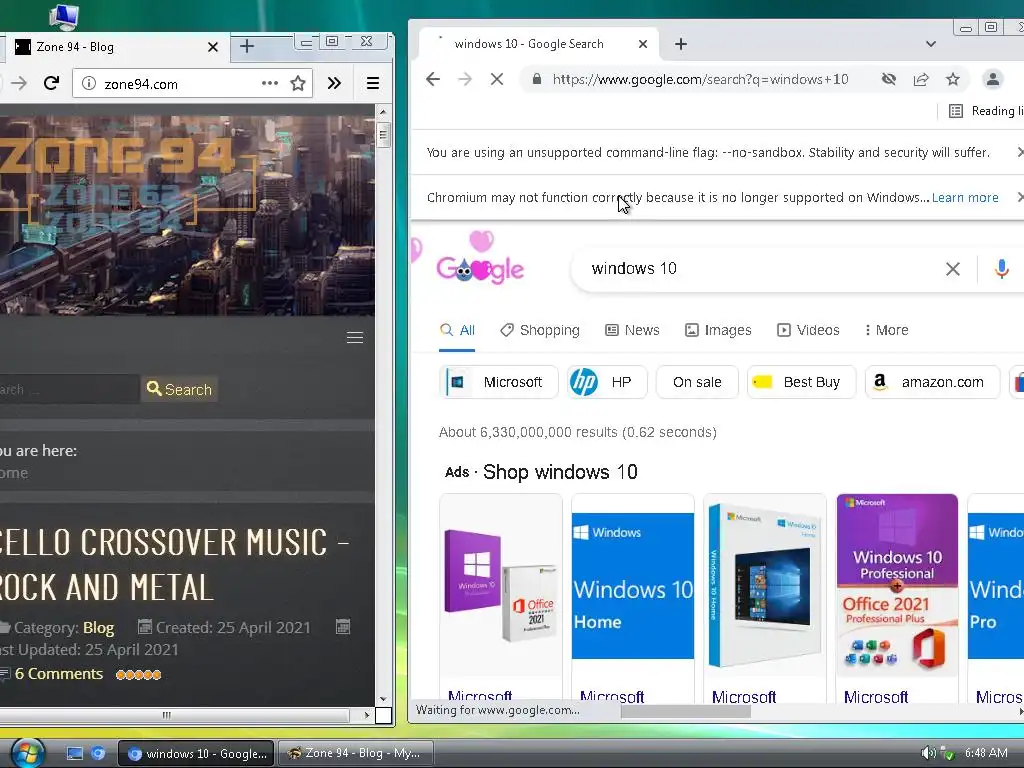Click the Firefox horizontal scrollbar right arrow
The height and width of the screenshot is (768, 1024).
pos(366,715)
